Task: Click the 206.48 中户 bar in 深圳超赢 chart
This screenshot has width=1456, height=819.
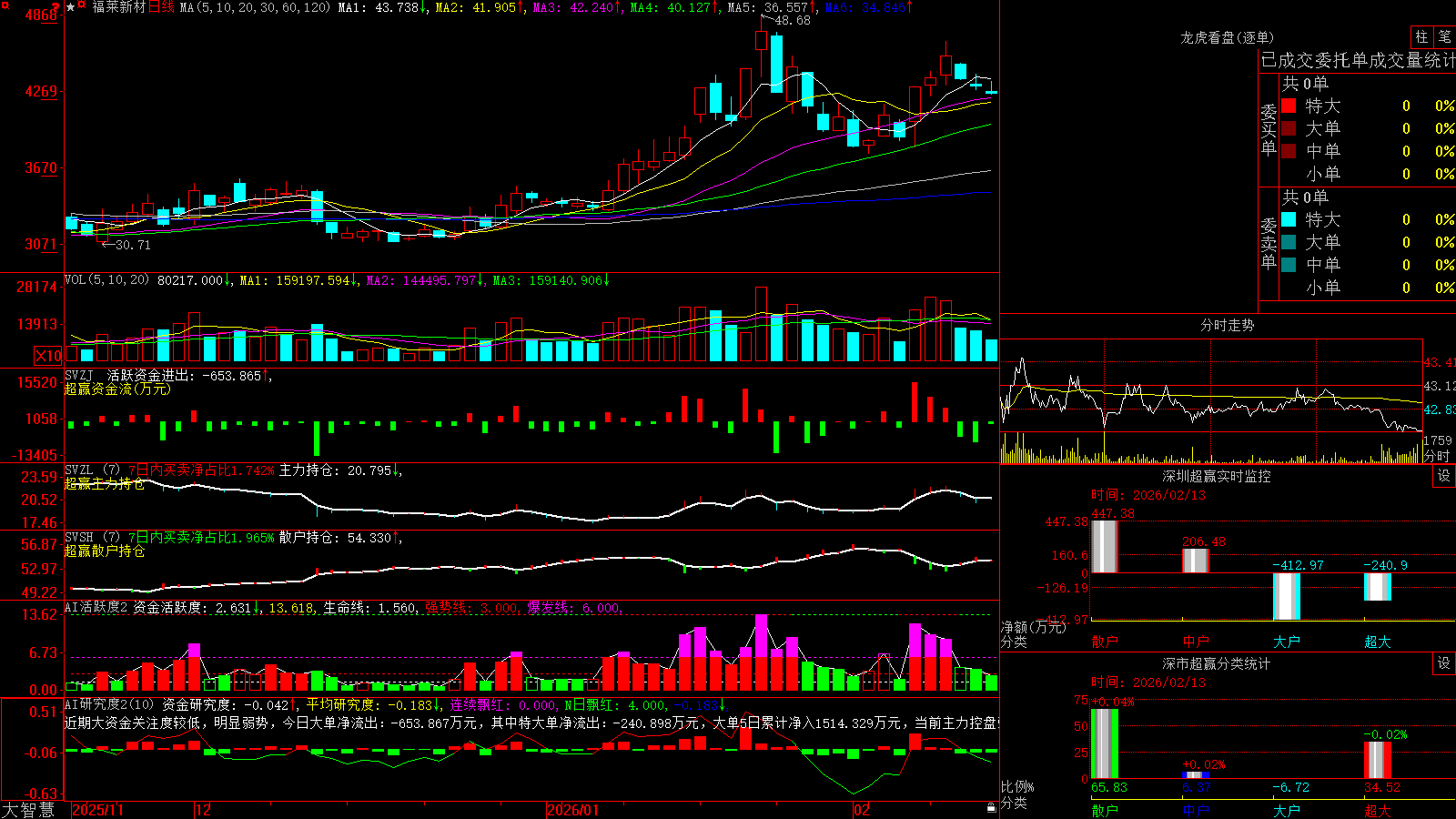Action: 1196,561
